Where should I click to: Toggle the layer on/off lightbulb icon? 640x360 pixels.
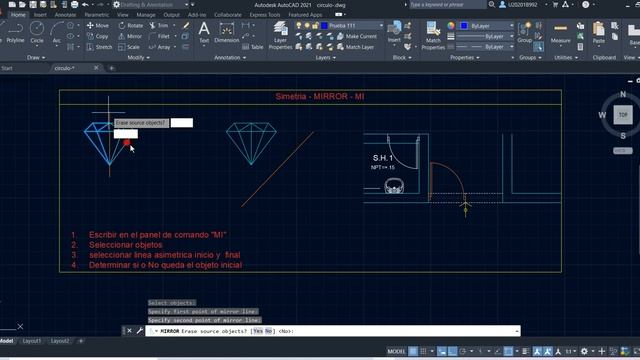click(x=299, y=25)
